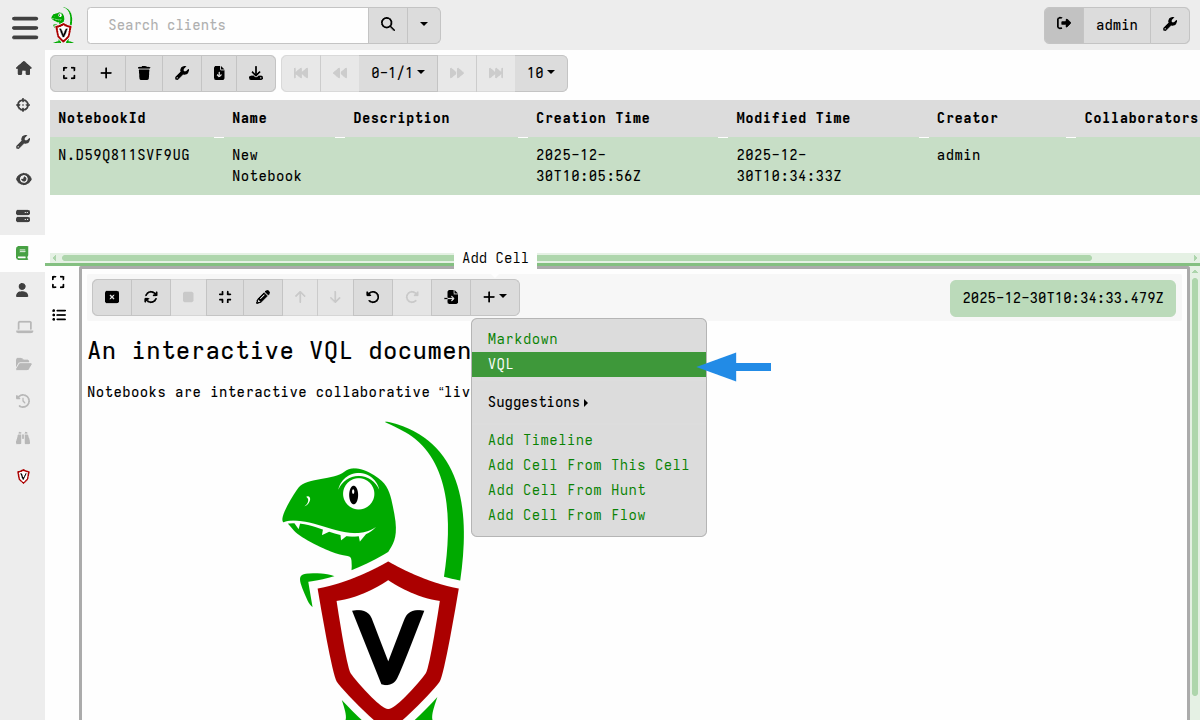This screenshot has height=720, width=1200.
Task: Open the 0-1/1 page range dropdown
Action: point(397,73)
